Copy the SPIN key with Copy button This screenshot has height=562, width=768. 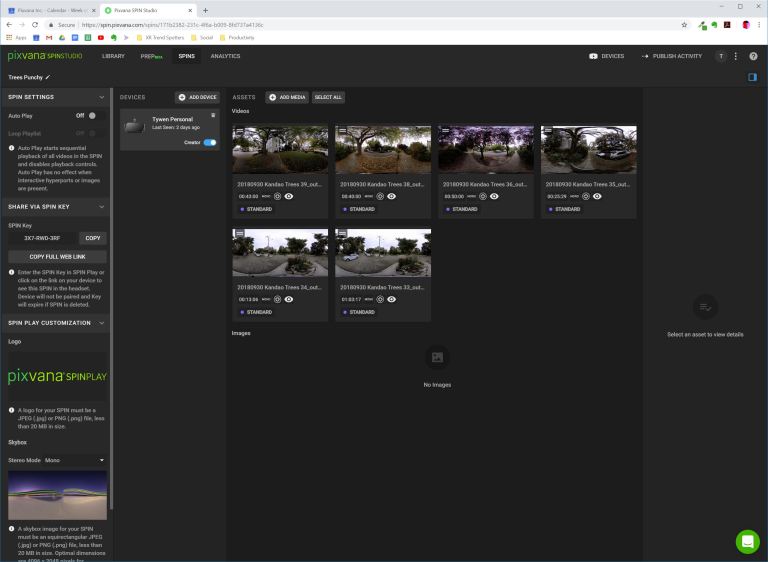(x=93, y=238)
